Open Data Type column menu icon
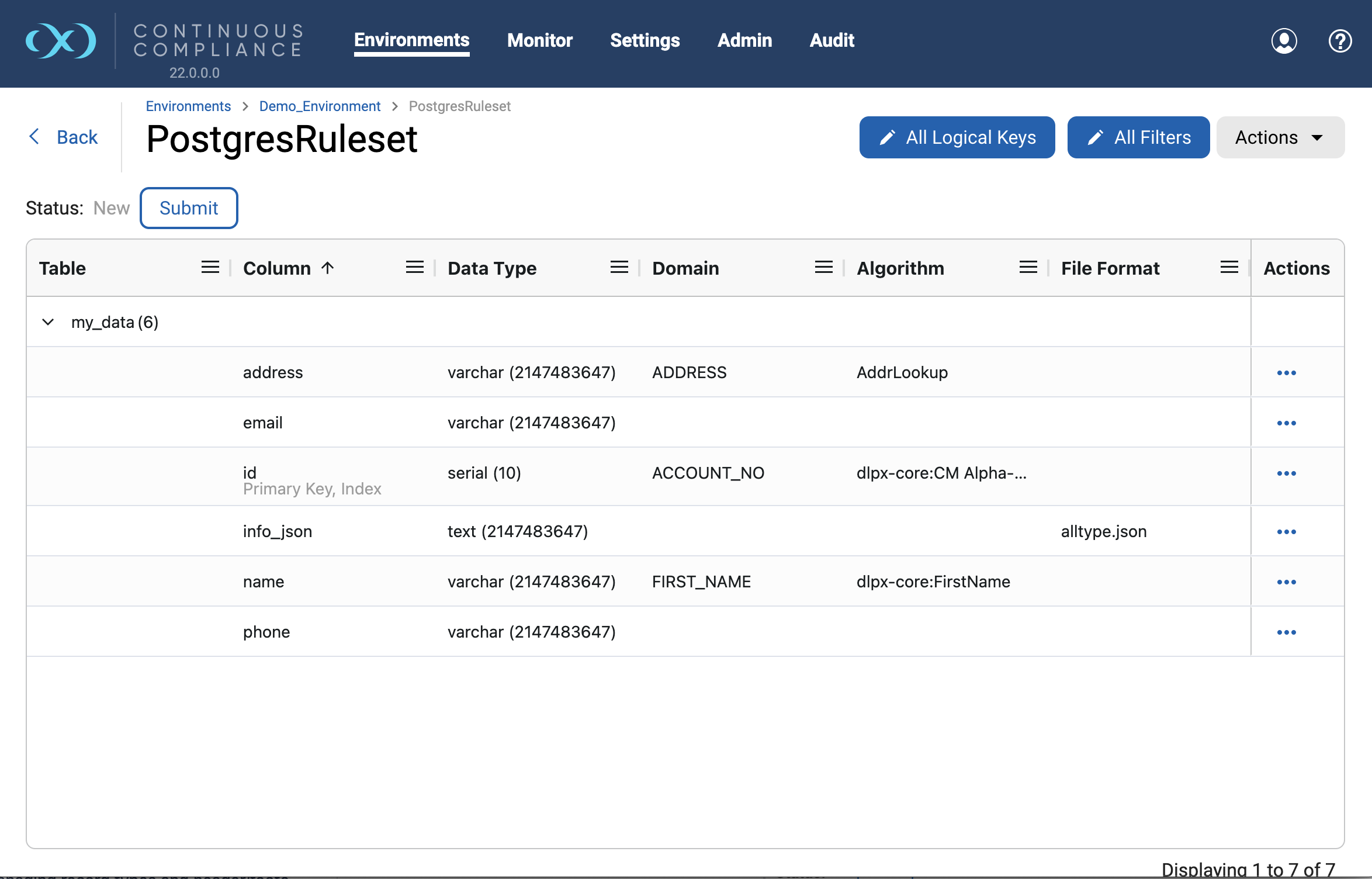Image resolution: width=1372 pixels, height=879 pixels. click(x=619, y=268)
